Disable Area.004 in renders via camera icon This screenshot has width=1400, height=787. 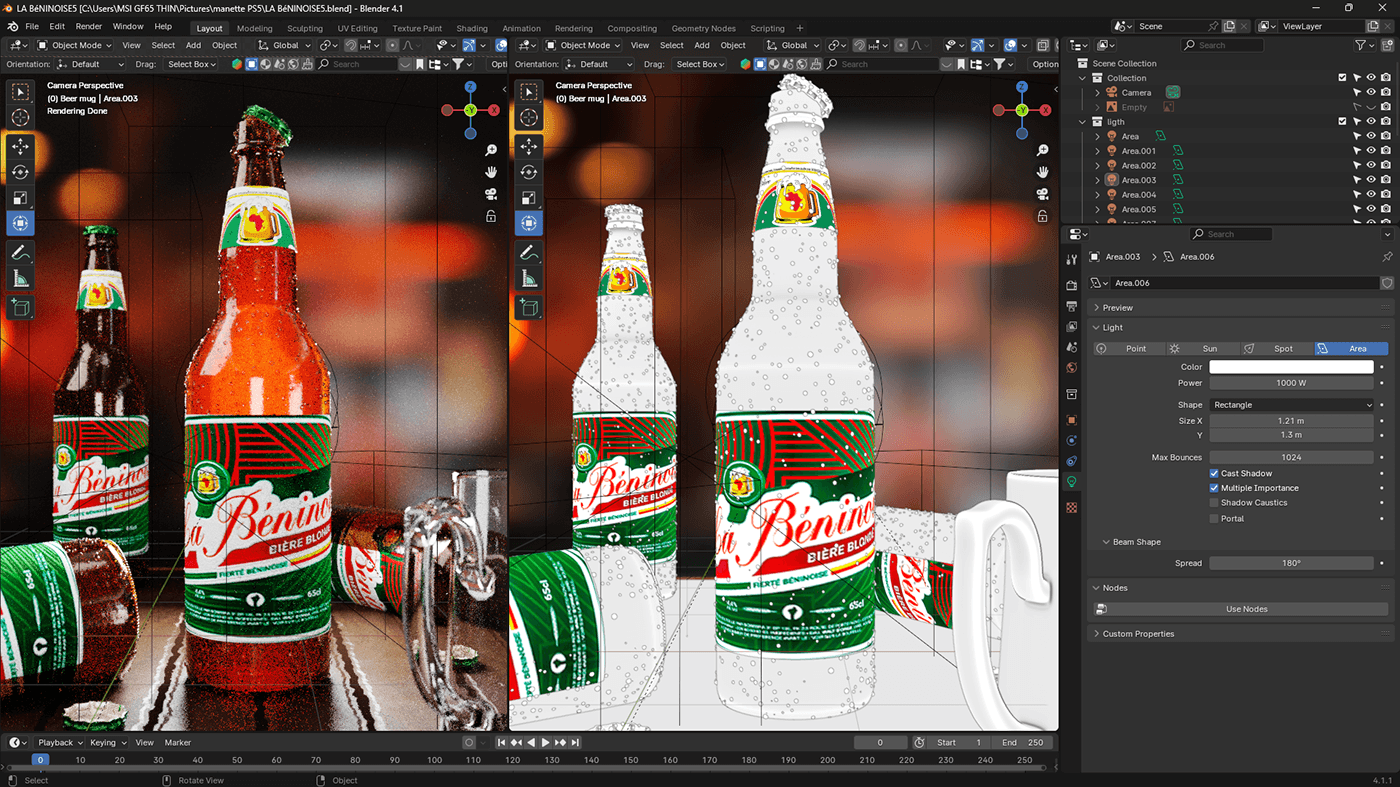pos(1385,195)
